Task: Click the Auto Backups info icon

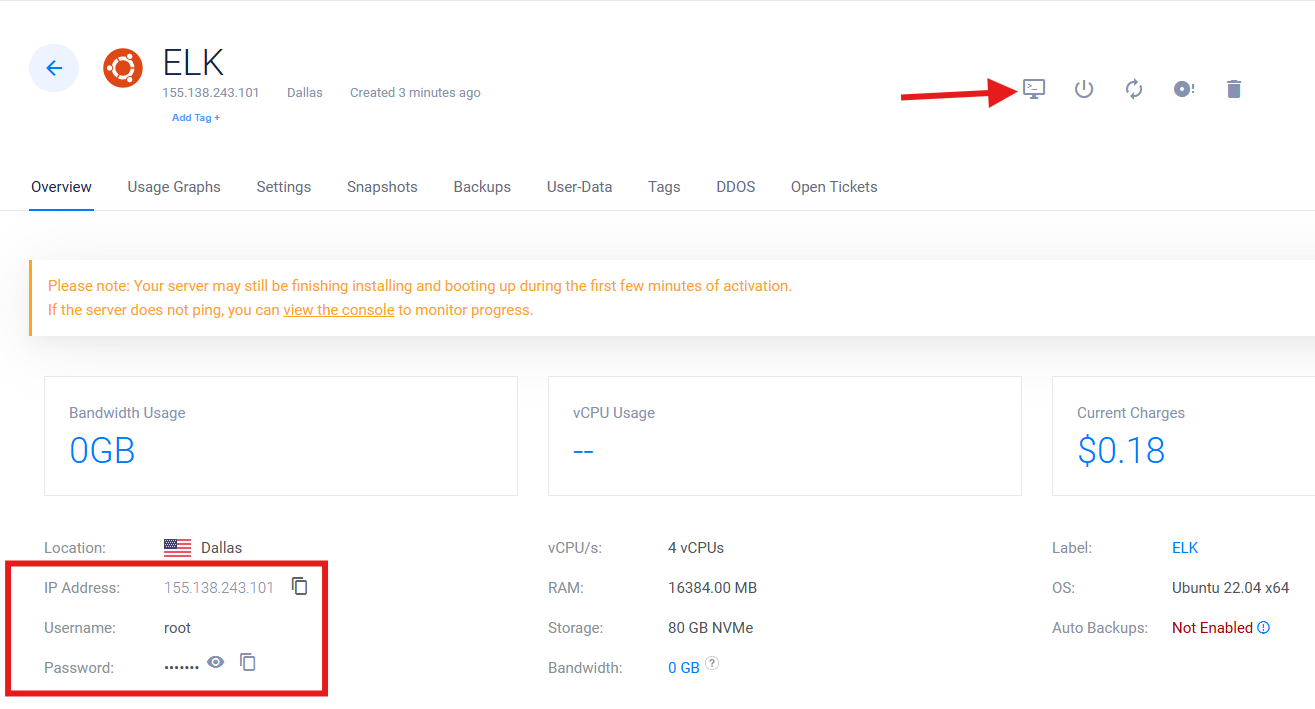Action: [1264, 628]
